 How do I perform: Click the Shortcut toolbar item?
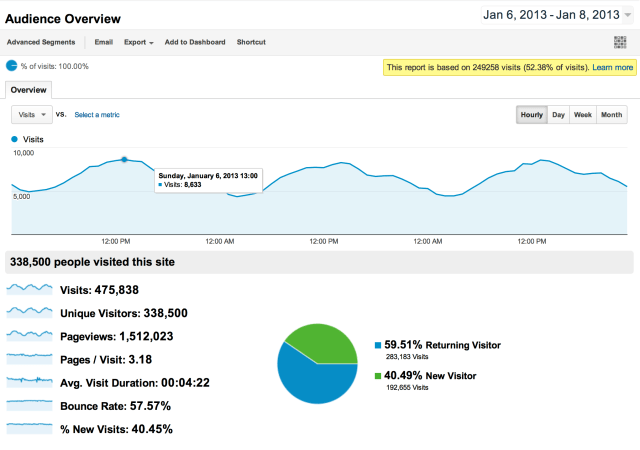click(251, 42)
